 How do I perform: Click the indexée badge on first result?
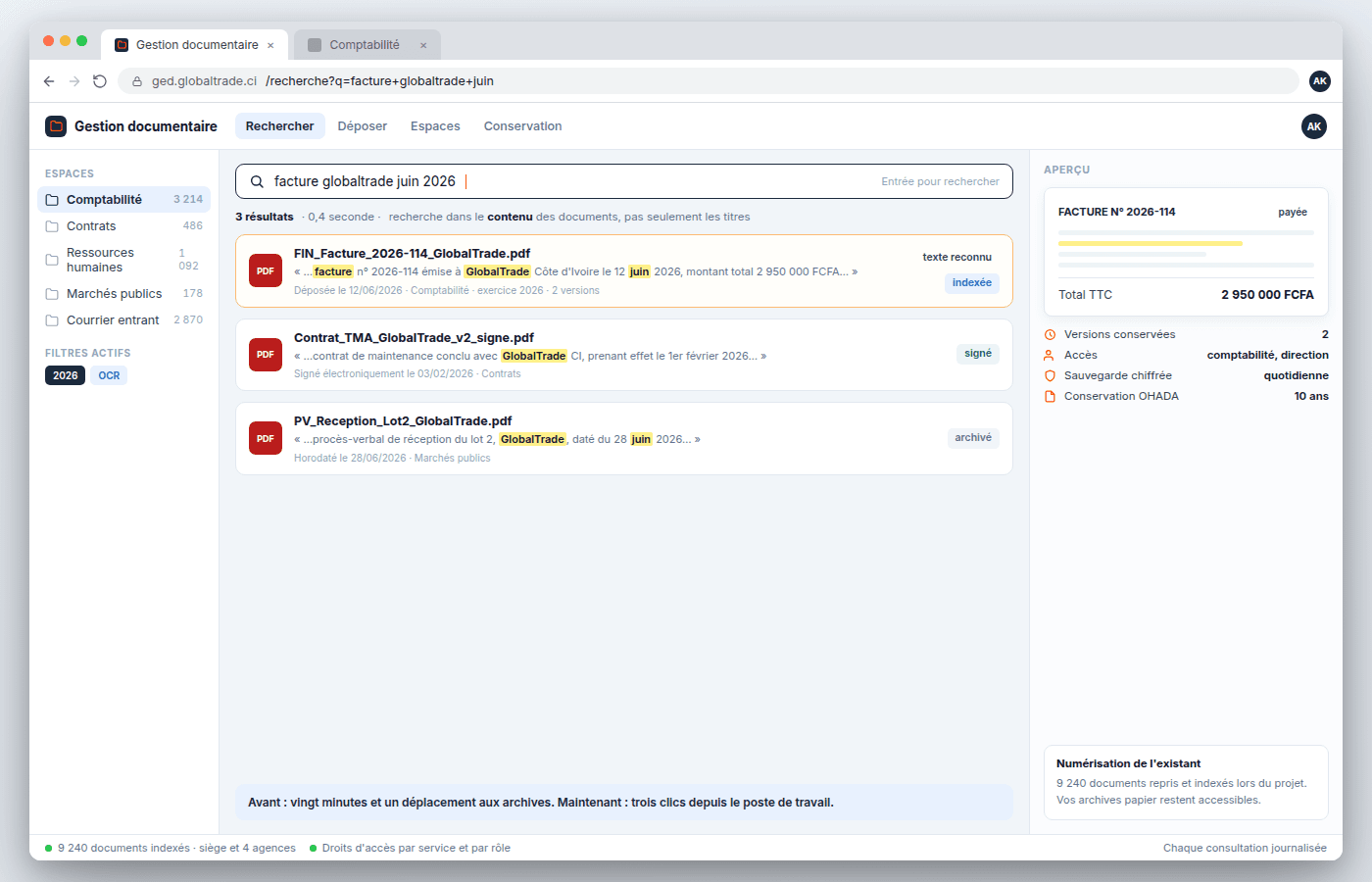(972, 283)
